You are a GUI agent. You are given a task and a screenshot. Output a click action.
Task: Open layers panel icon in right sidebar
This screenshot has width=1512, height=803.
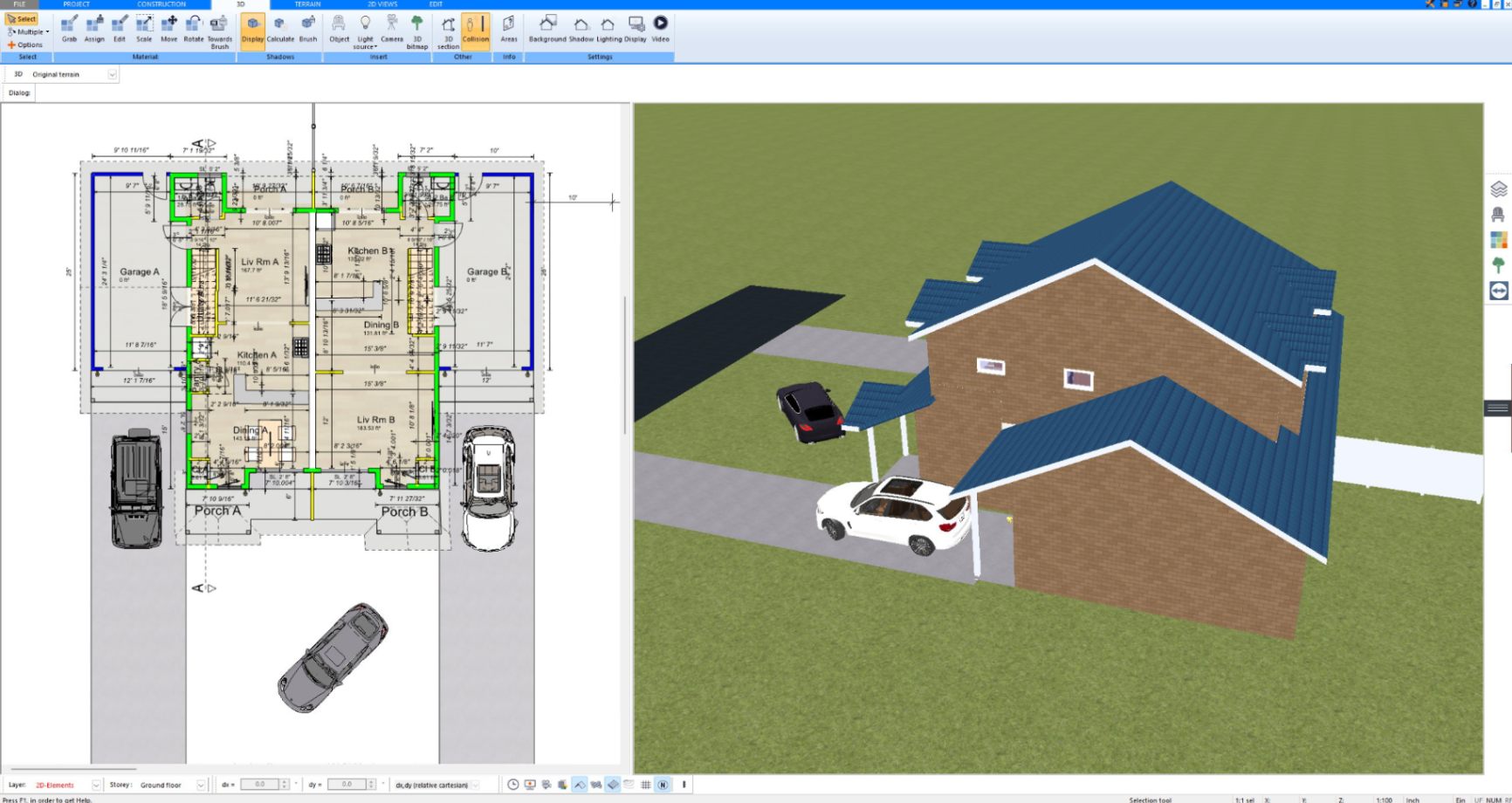pyautogui.click(x=1499, y=189)
